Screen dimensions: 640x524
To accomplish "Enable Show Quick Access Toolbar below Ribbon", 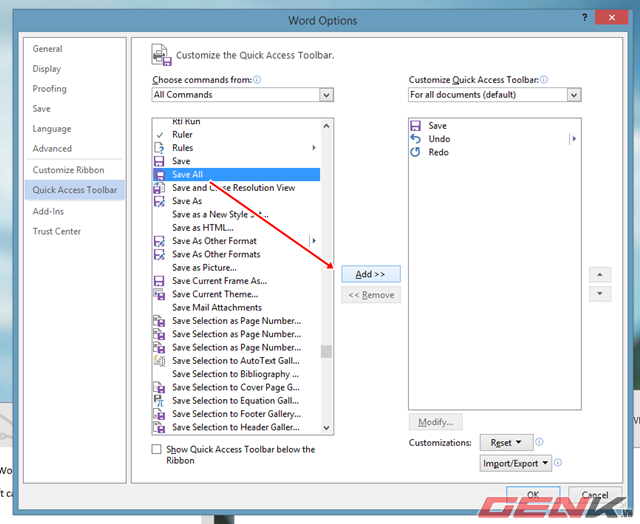I will 156,450.
